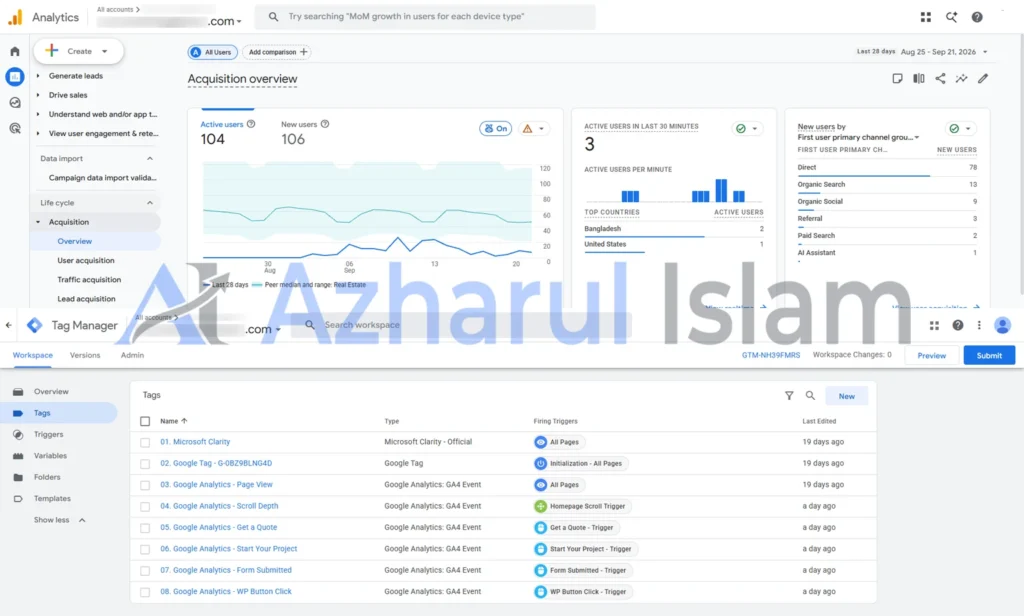Customize report with the pencil icon
1024x616 pixels.
pos(983,78)
